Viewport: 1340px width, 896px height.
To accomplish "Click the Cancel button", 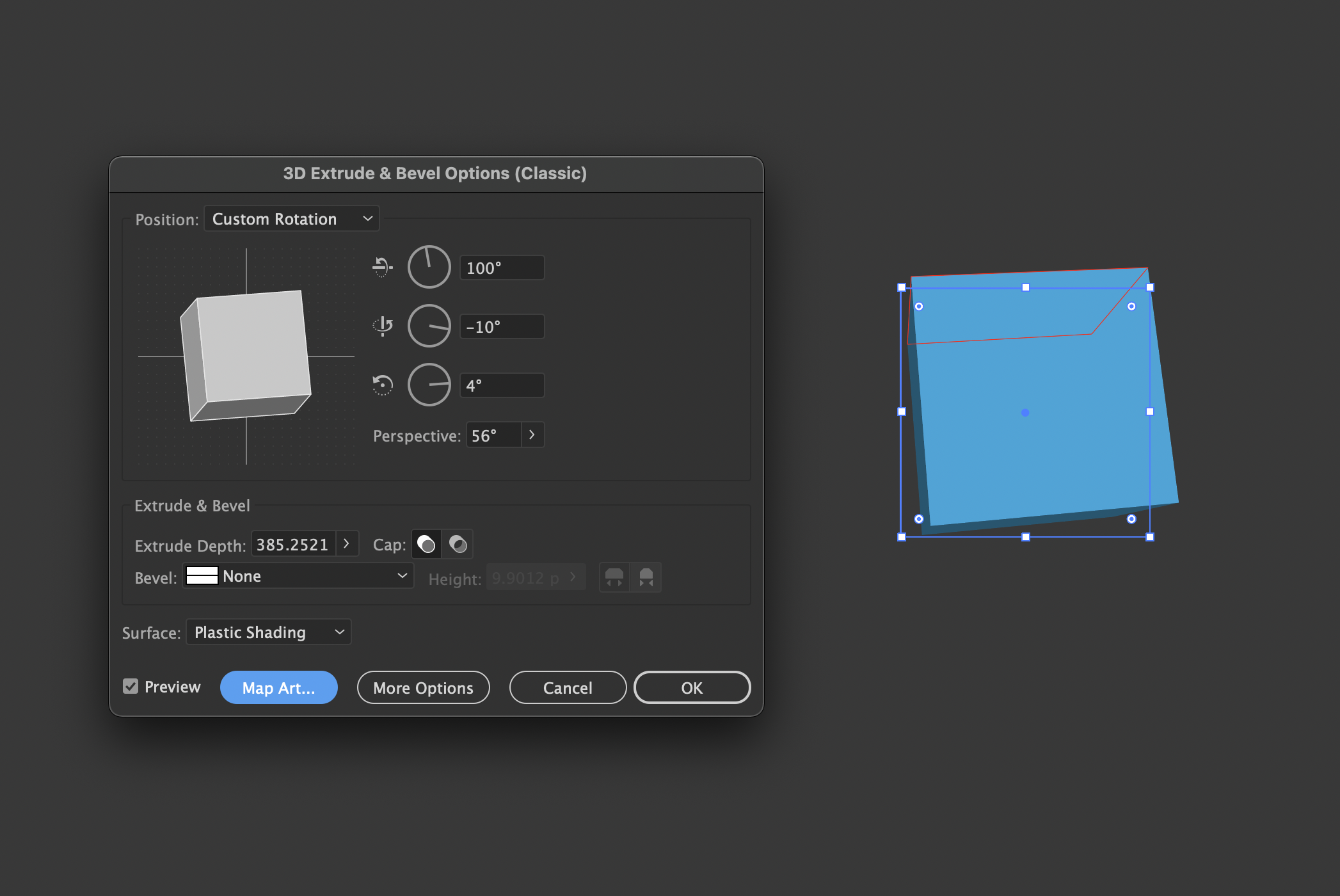I will pyautogui.click(x=568, y=687).
